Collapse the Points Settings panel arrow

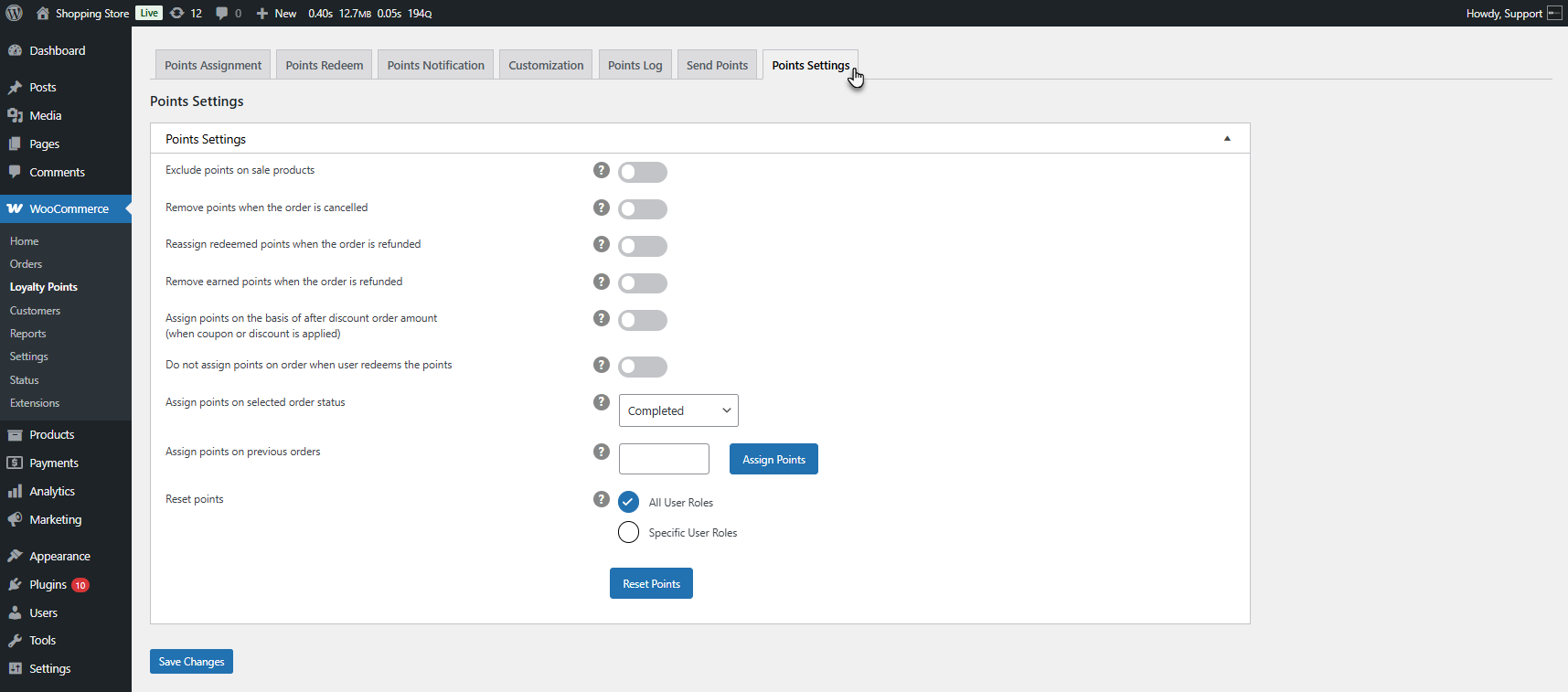pos(1227,139)
